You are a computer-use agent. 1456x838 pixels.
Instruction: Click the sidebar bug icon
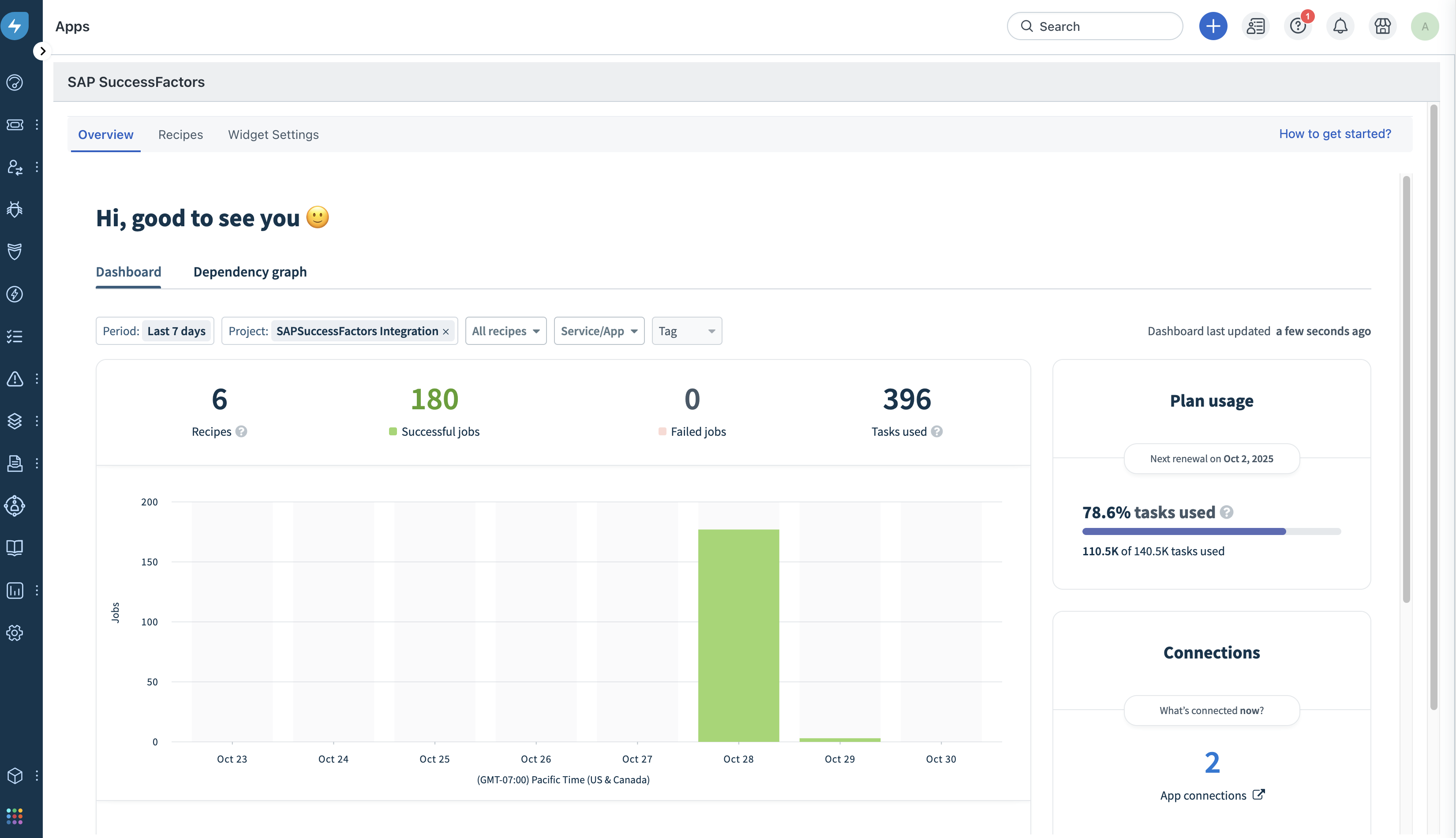pos(15,209)
